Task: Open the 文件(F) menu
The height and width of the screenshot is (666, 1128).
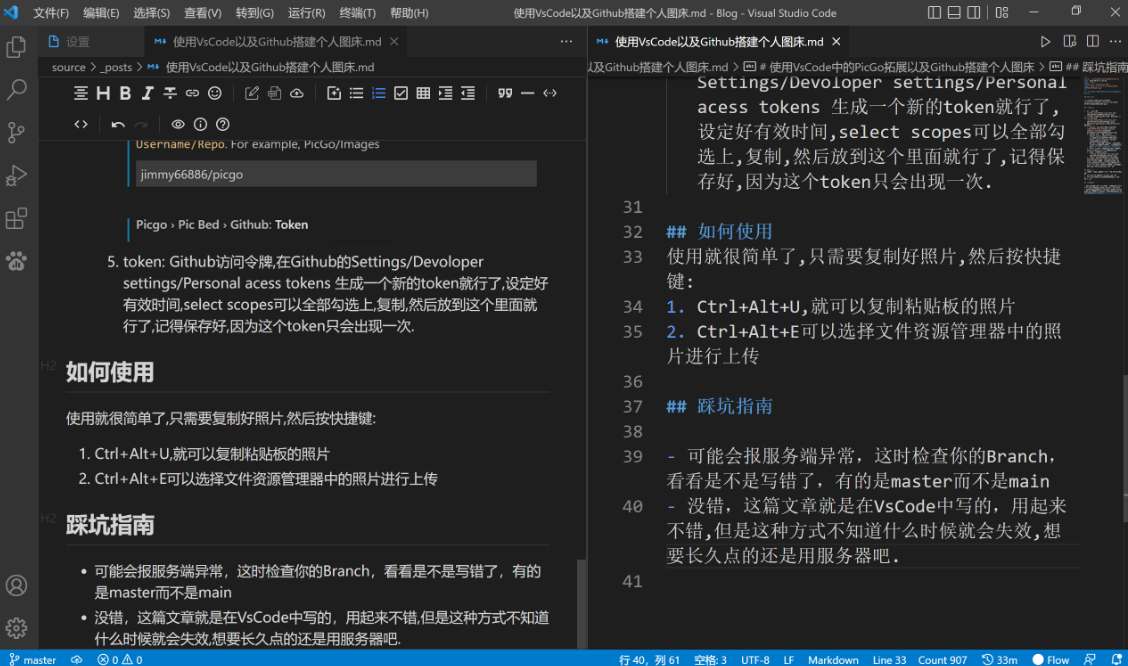Action: [50, 13]
